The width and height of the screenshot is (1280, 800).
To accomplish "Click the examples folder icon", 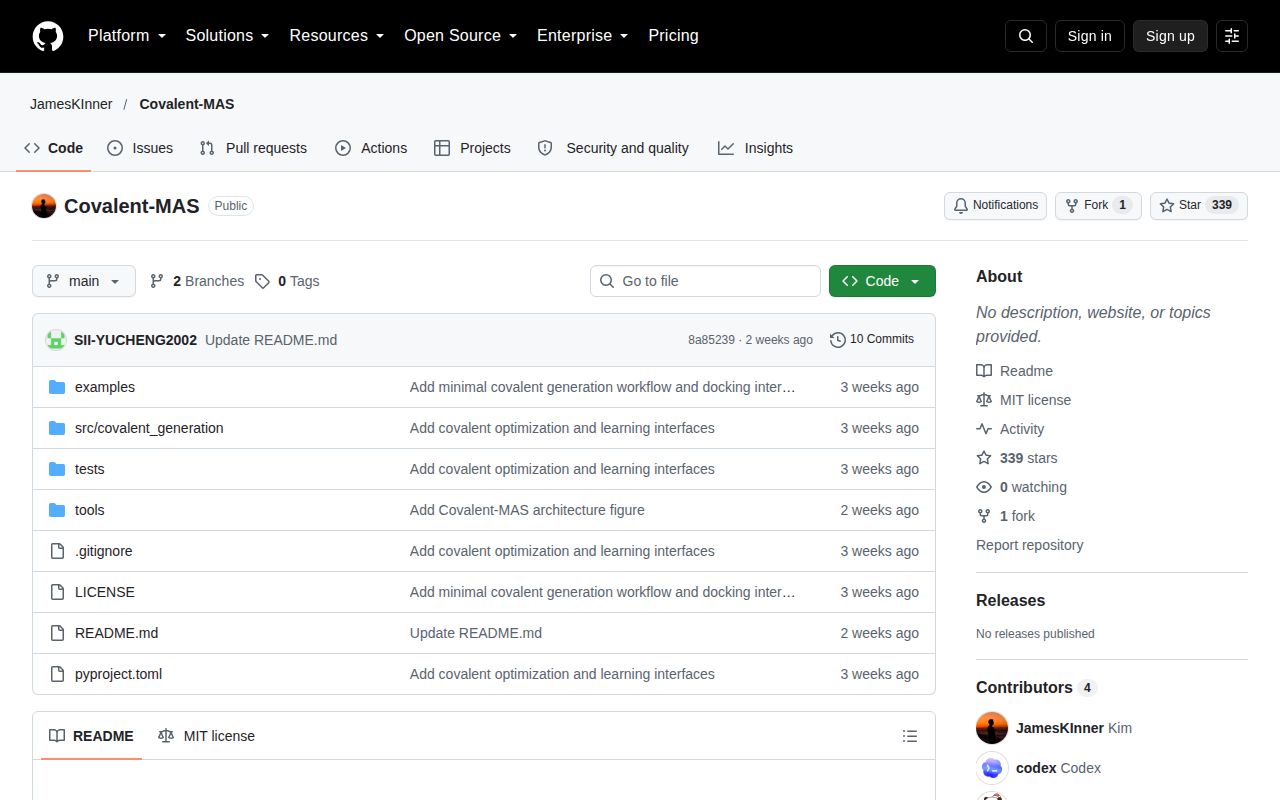I will (57, 387).
